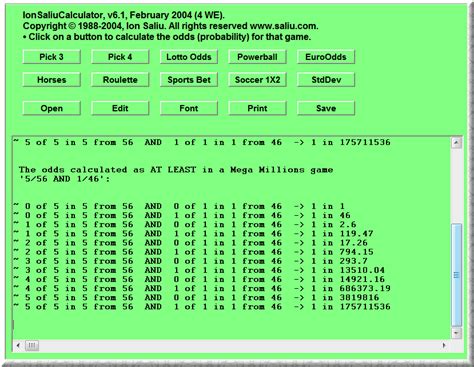Open a file with Open button
Screen dimensions: 474x367
51,108
